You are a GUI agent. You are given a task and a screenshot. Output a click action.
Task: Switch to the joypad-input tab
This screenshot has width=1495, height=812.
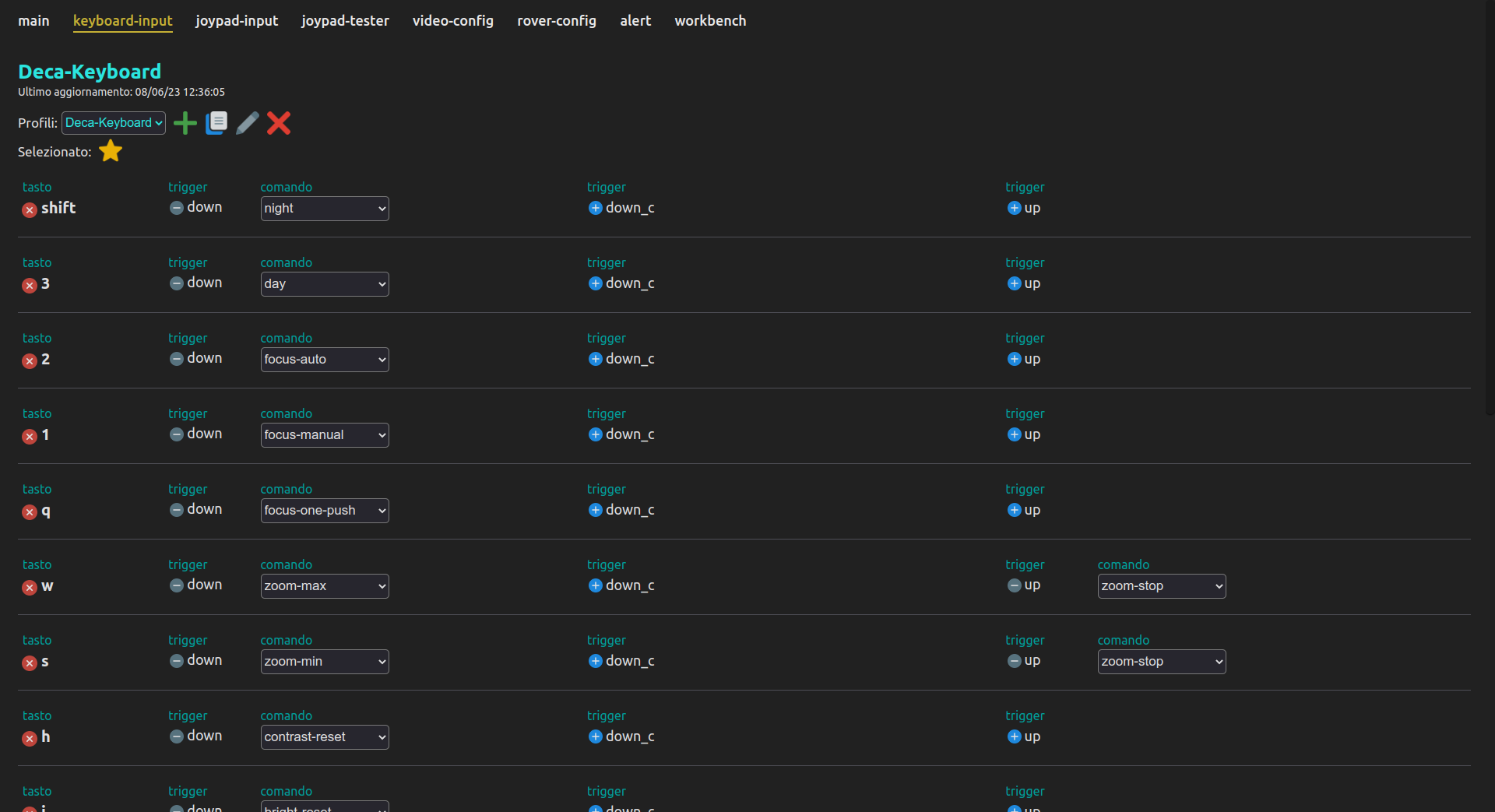tap(237, 21)
